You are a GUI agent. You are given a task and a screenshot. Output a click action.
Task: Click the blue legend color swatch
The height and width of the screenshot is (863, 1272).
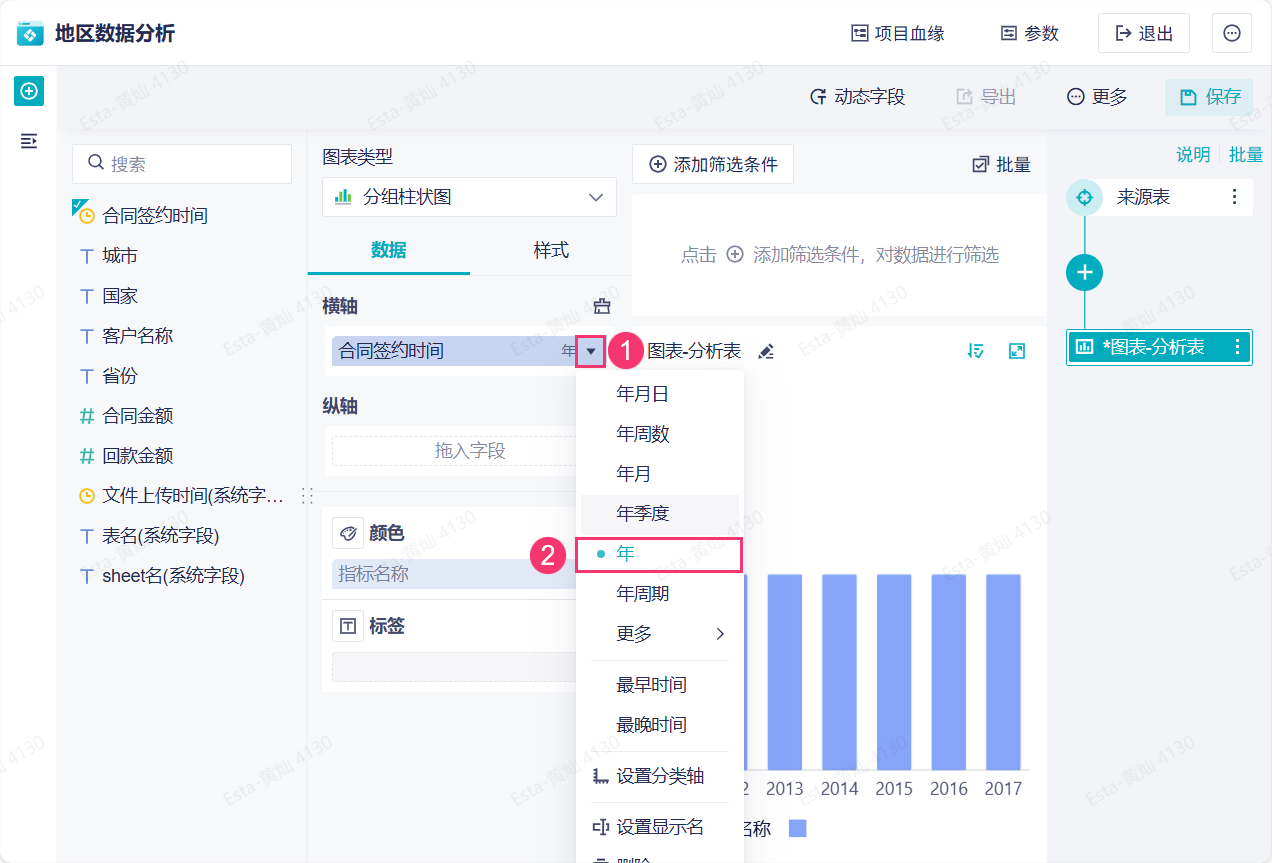(797, 828)
